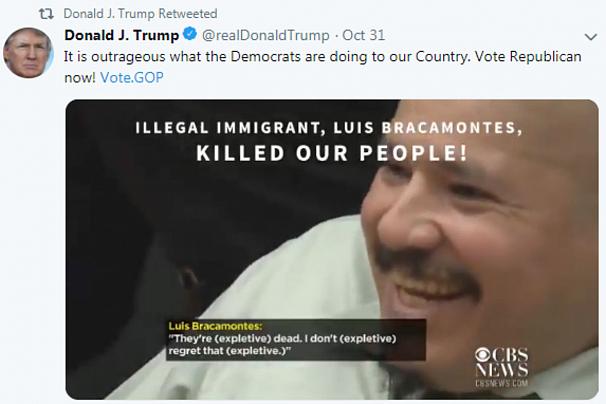Click the "KILLED OUR PEOPLE!" headline overlay
This screenshot has width=606, height=404.
[332, 153]
